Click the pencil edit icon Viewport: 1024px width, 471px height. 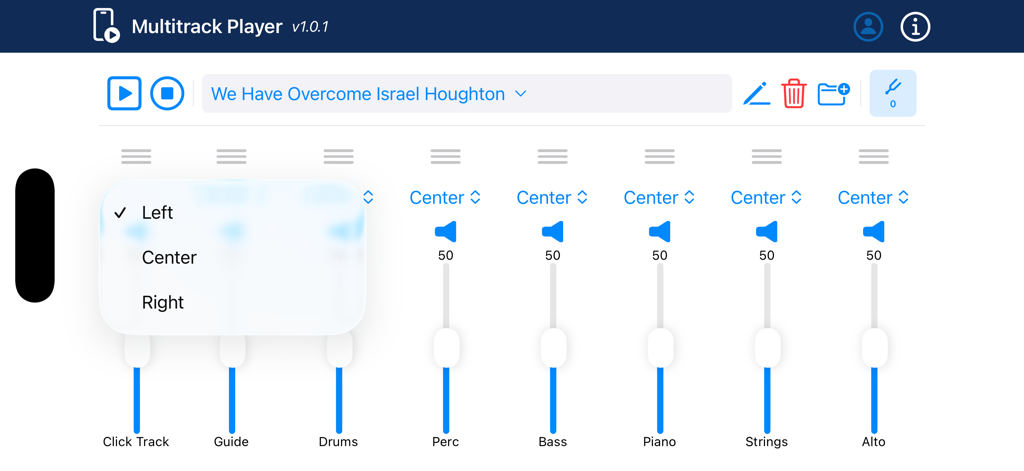[x=756, y=94]
